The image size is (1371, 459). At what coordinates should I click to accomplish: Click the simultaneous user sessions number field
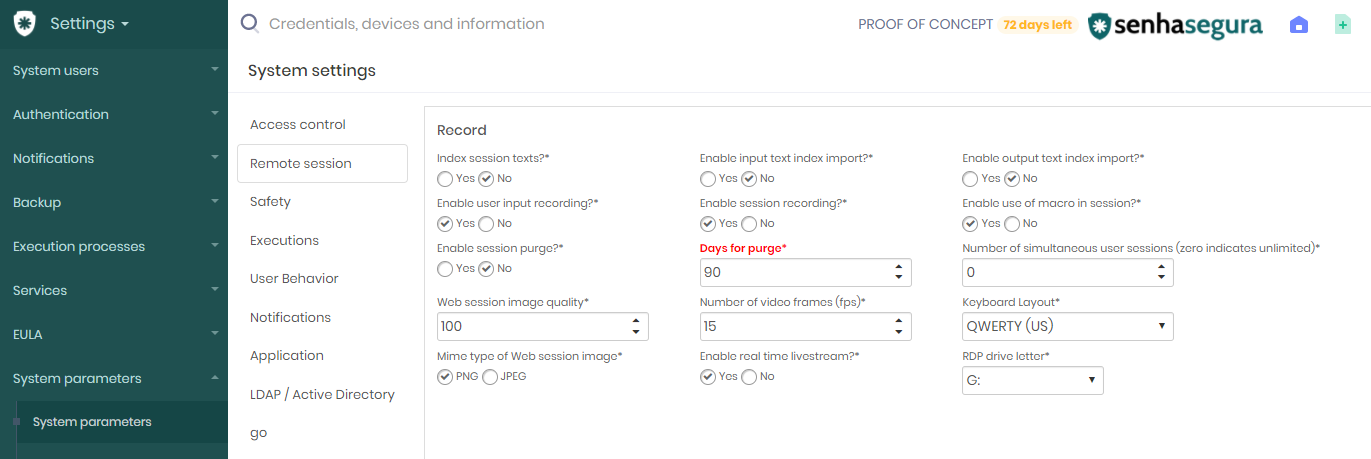(1067, 272)
